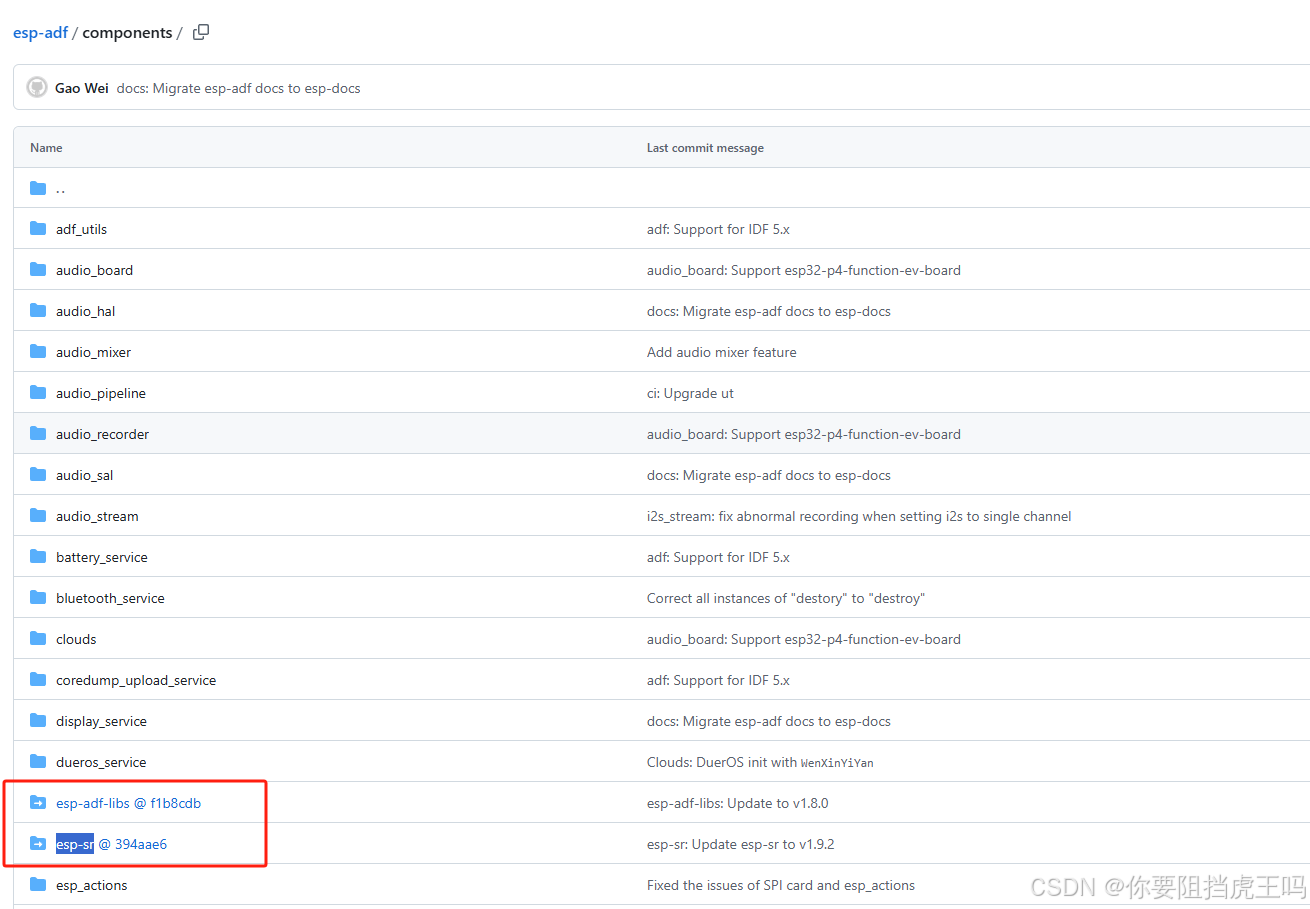Open the audio_board directory
1310x909 pixels.
pyautogui.click(x=94, y=270)
